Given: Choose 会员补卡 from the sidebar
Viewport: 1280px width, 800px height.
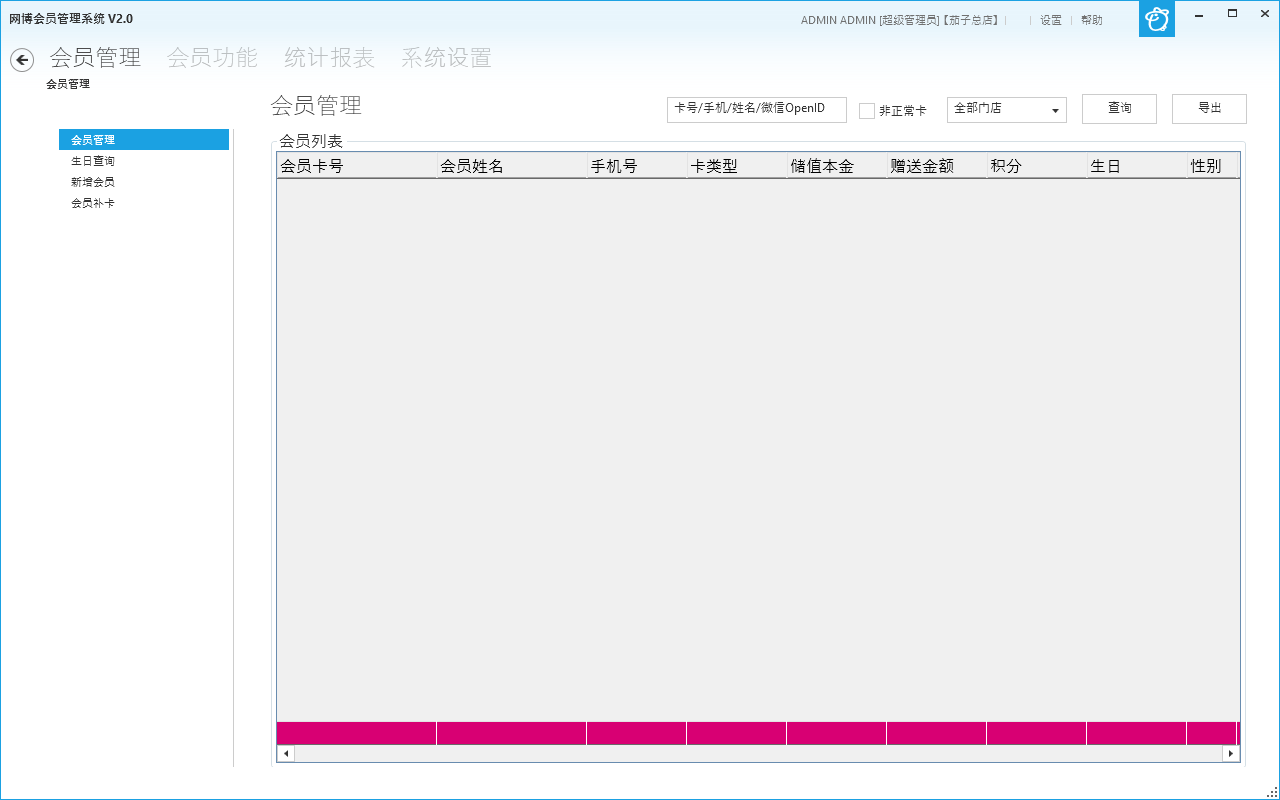Looking at the screenshot, I should (93, 203).
